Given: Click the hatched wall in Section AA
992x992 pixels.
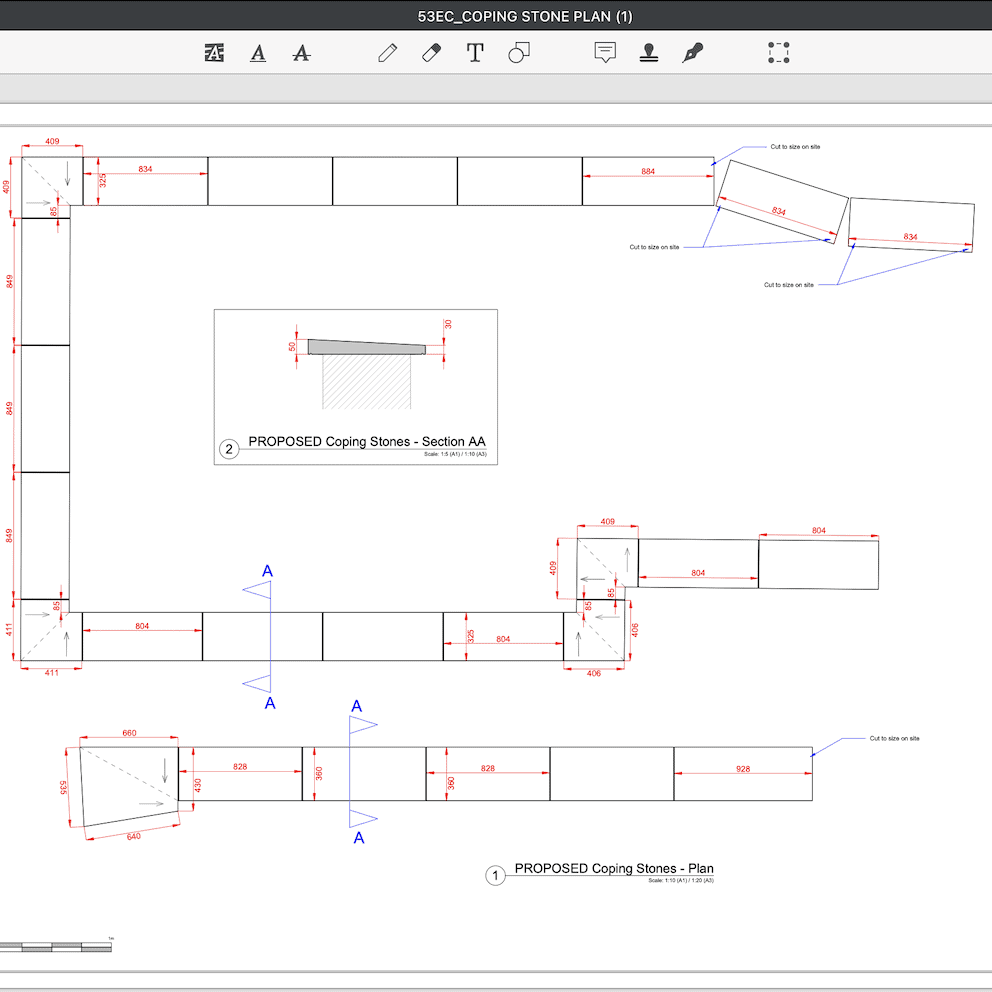Looking at the screenshot, I should coord(366,382).
